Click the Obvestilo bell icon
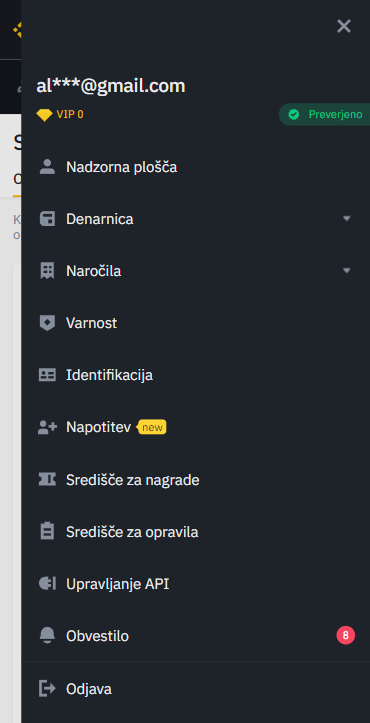 pos(47,636)
